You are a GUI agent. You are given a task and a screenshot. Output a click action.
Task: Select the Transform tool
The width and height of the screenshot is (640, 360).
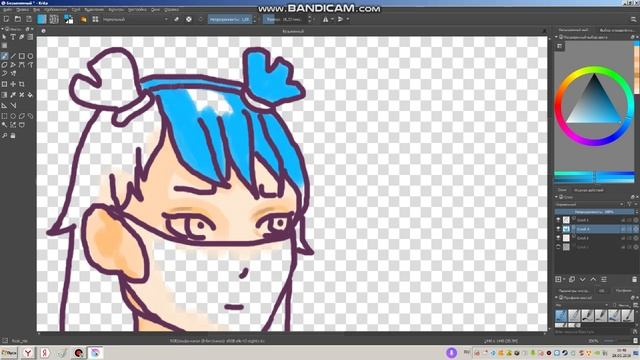pos(4,84)
